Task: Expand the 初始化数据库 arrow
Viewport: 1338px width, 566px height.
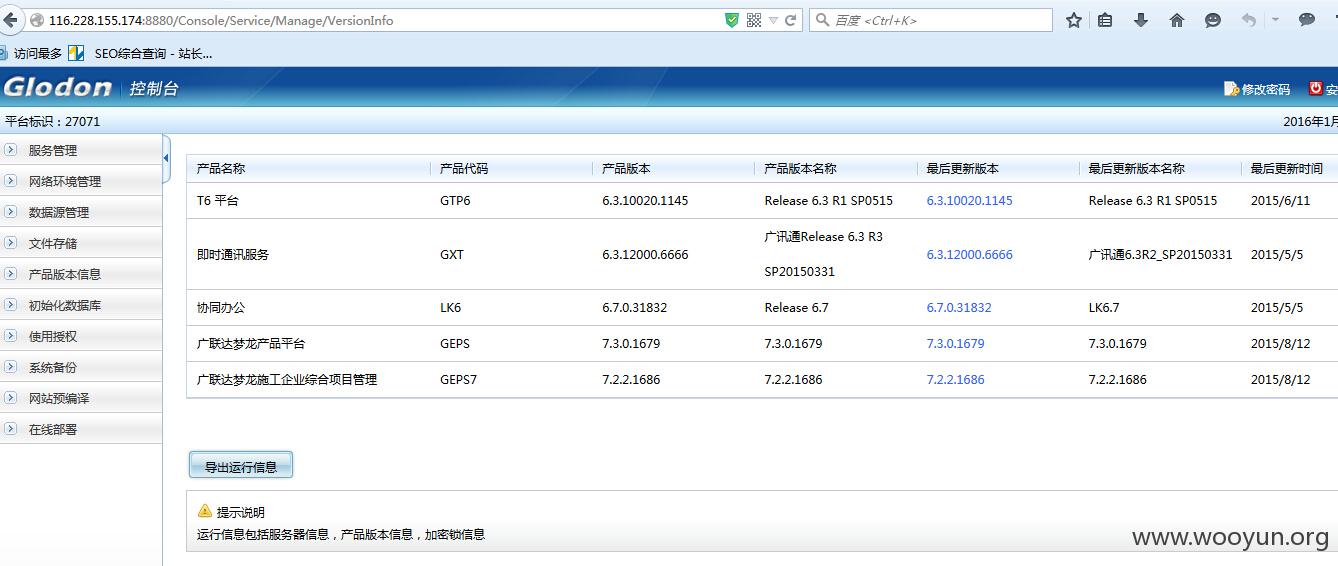Action: 11,305
